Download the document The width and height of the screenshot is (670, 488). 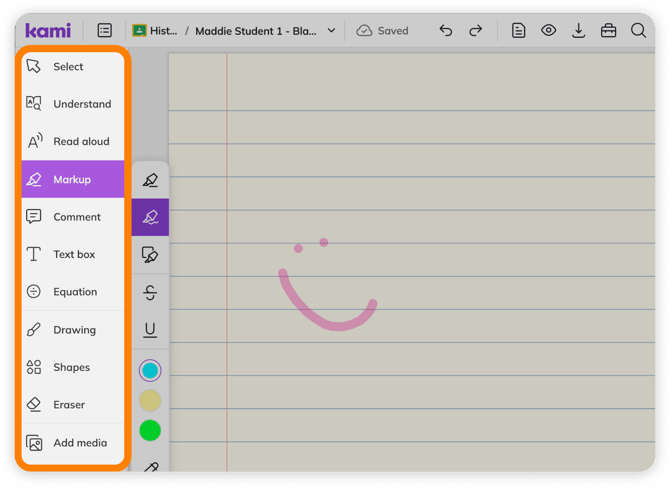pyautogui.click(x=578, y=31)
